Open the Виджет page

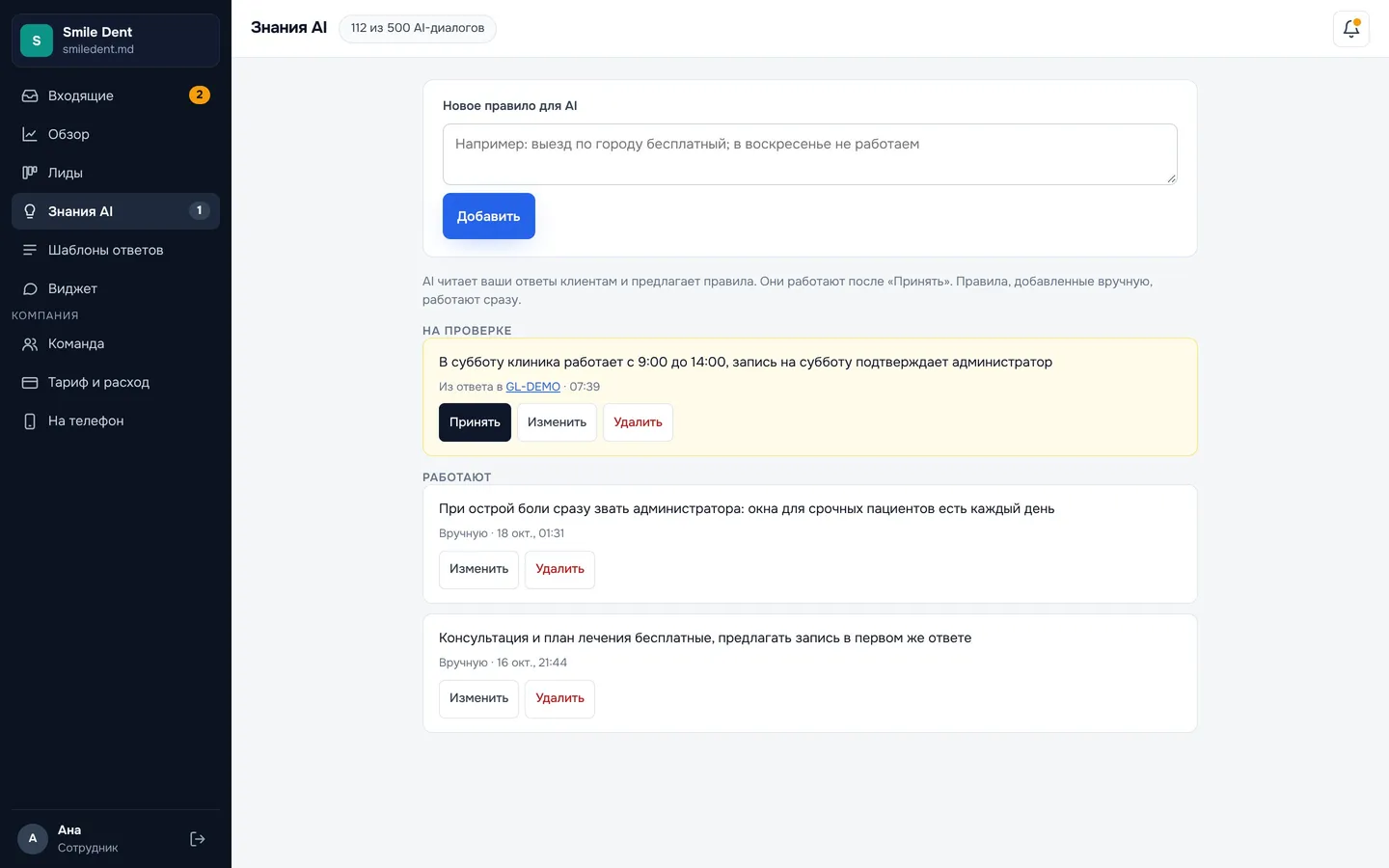[x=116, y=288]
